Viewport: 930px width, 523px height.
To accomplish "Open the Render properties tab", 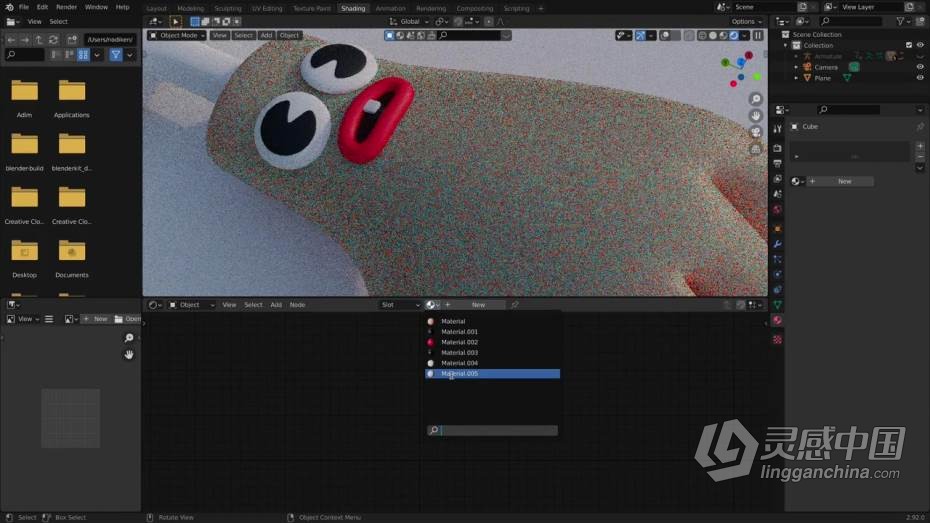I will click(x=778, y=148).
